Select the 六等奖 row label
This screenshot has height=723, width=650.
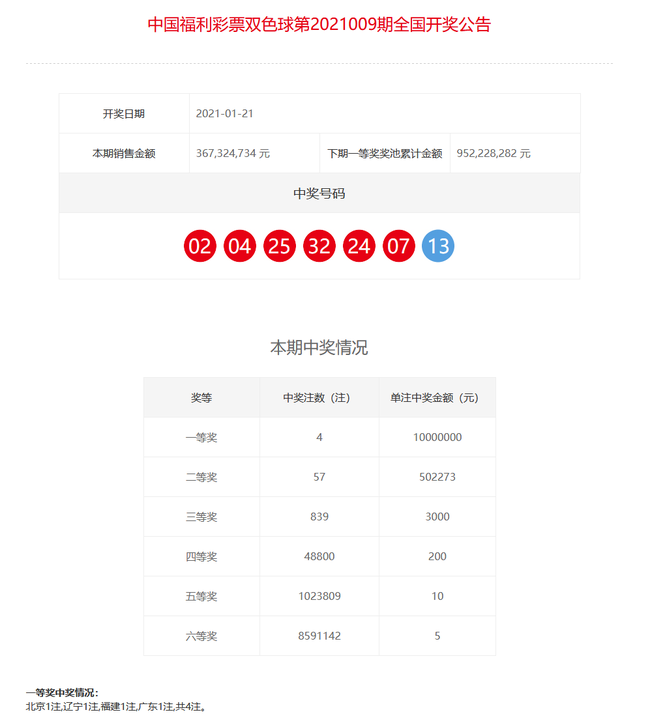click(x=201, y=636)
